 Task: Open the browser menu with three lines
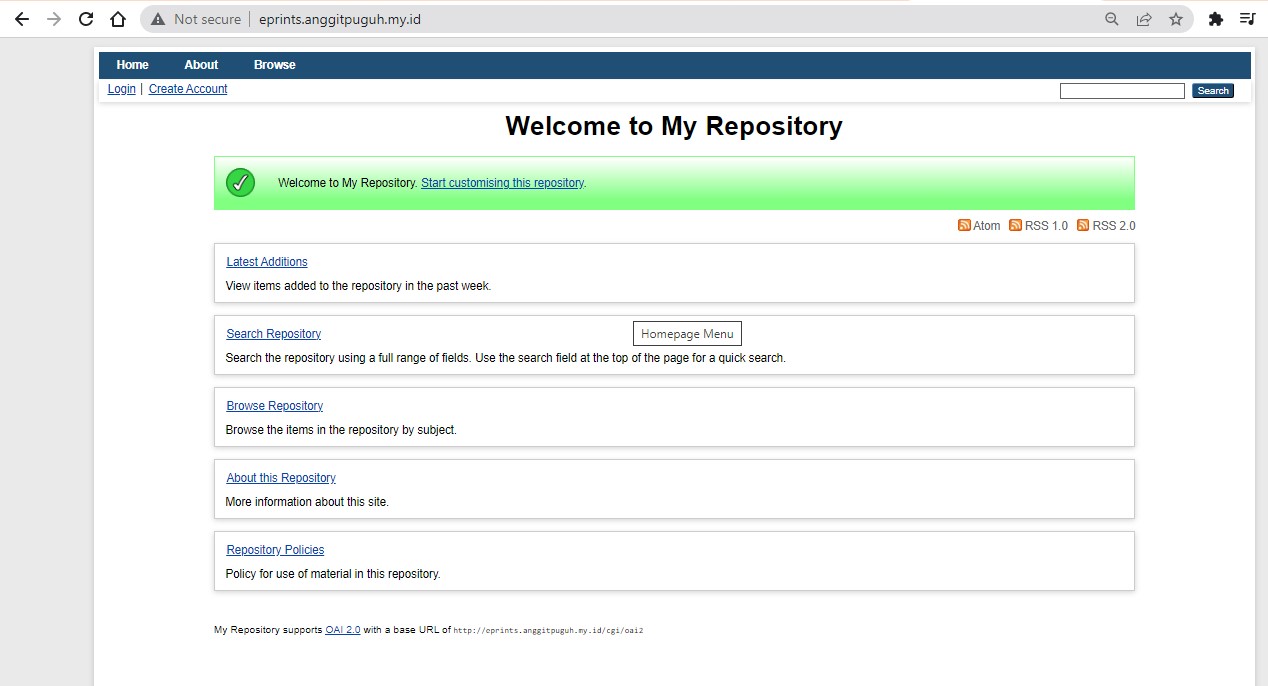(x=1246, y=18)
